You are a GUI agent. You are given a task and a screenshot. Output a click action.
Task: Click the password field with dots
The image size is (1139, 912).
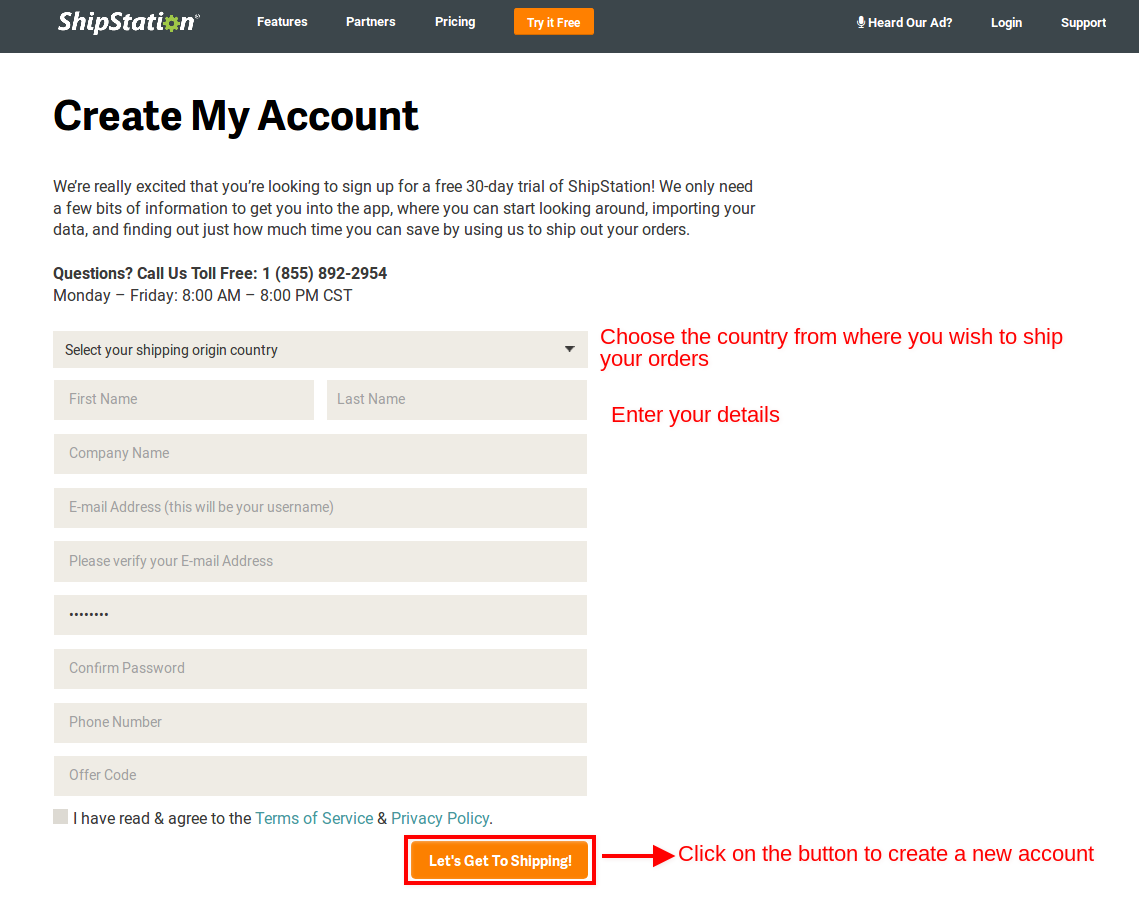tap(320, 615)
